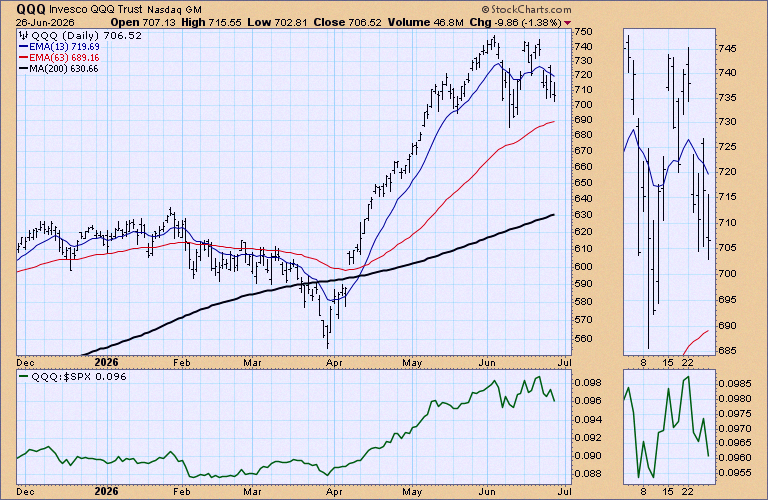The height and width of the screenshot is (500, 768).
Task: Click the Jun label under the price chart
Action: [x=487, y=363]
